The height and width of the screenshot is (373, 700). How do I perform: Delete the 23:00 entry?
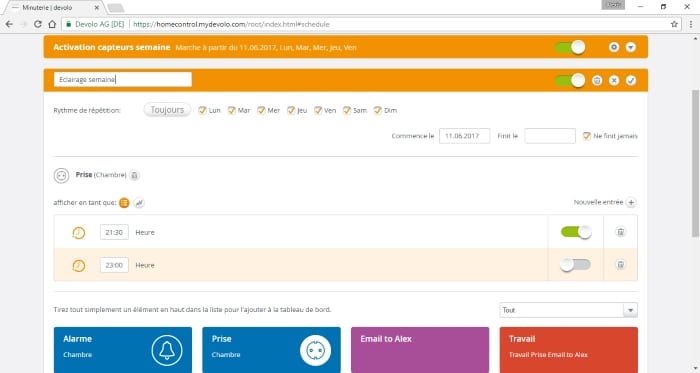pos(621,265)
